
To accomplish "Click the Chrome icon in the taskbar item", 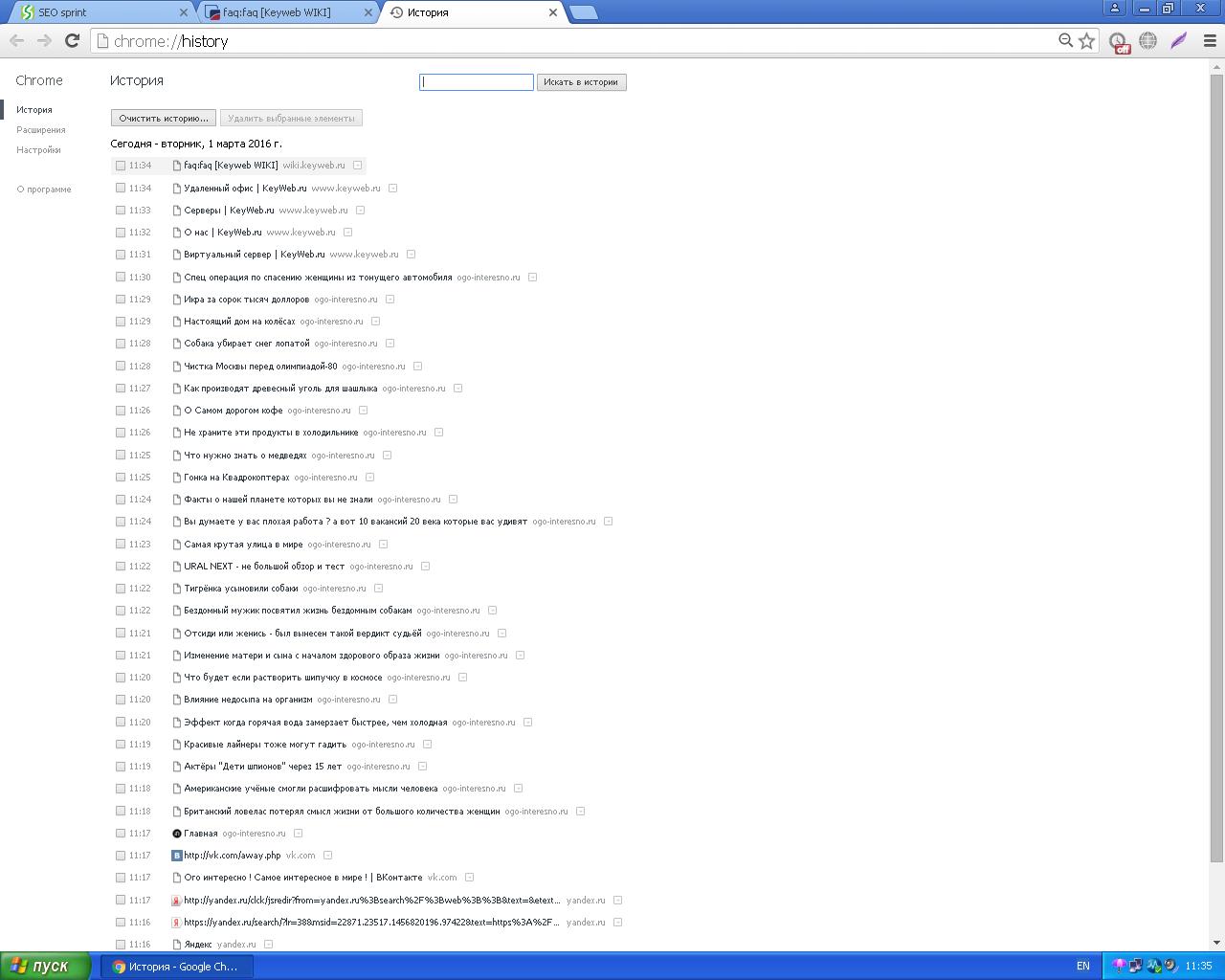I will (x=119, y=967).
